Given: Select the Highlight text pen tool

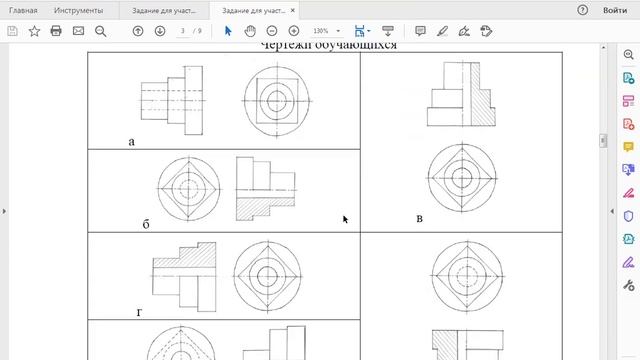Looking at the screenshot, I should click(x=442, y=31).
